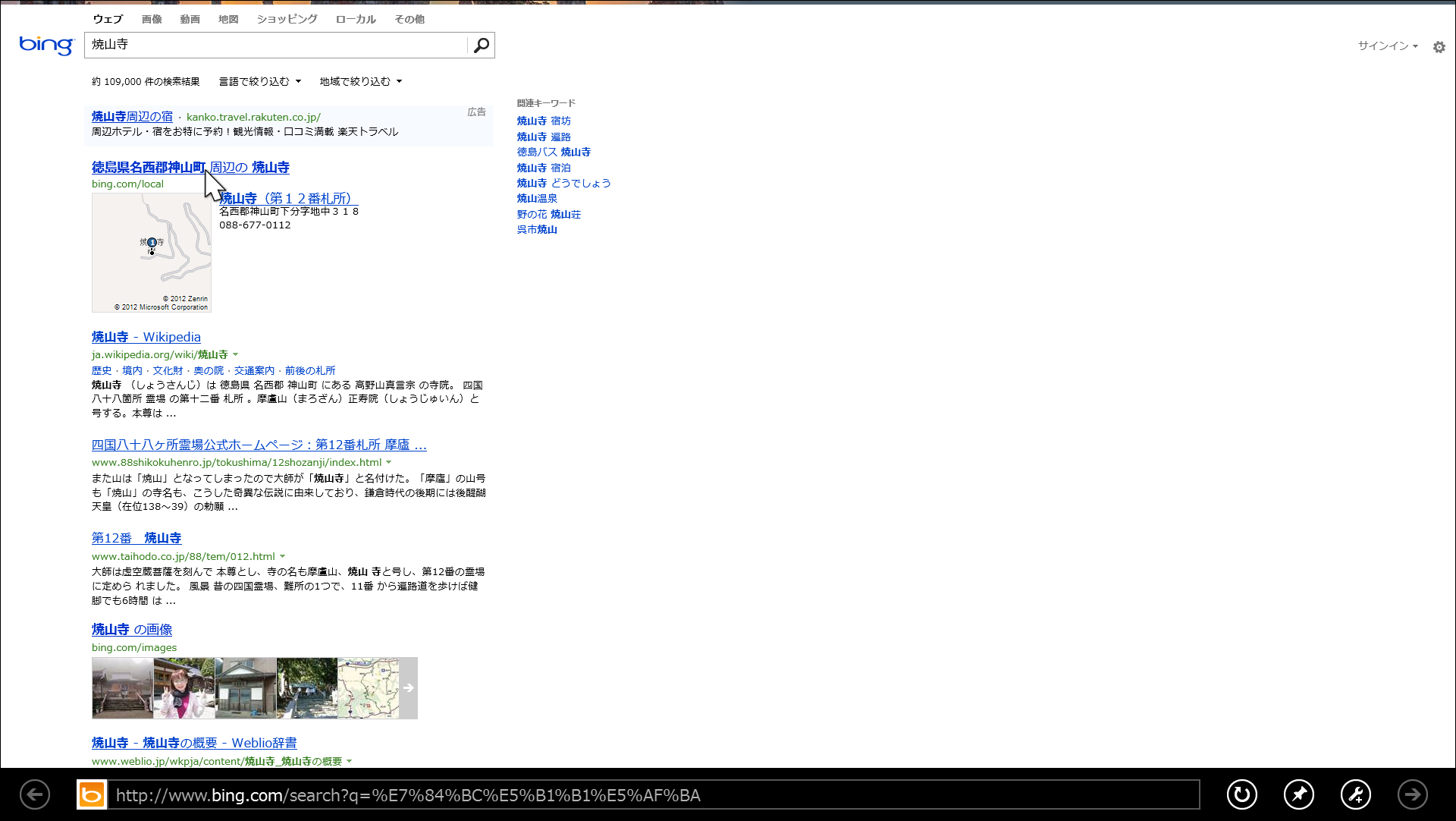Click the Bing logo

(46, 46)
